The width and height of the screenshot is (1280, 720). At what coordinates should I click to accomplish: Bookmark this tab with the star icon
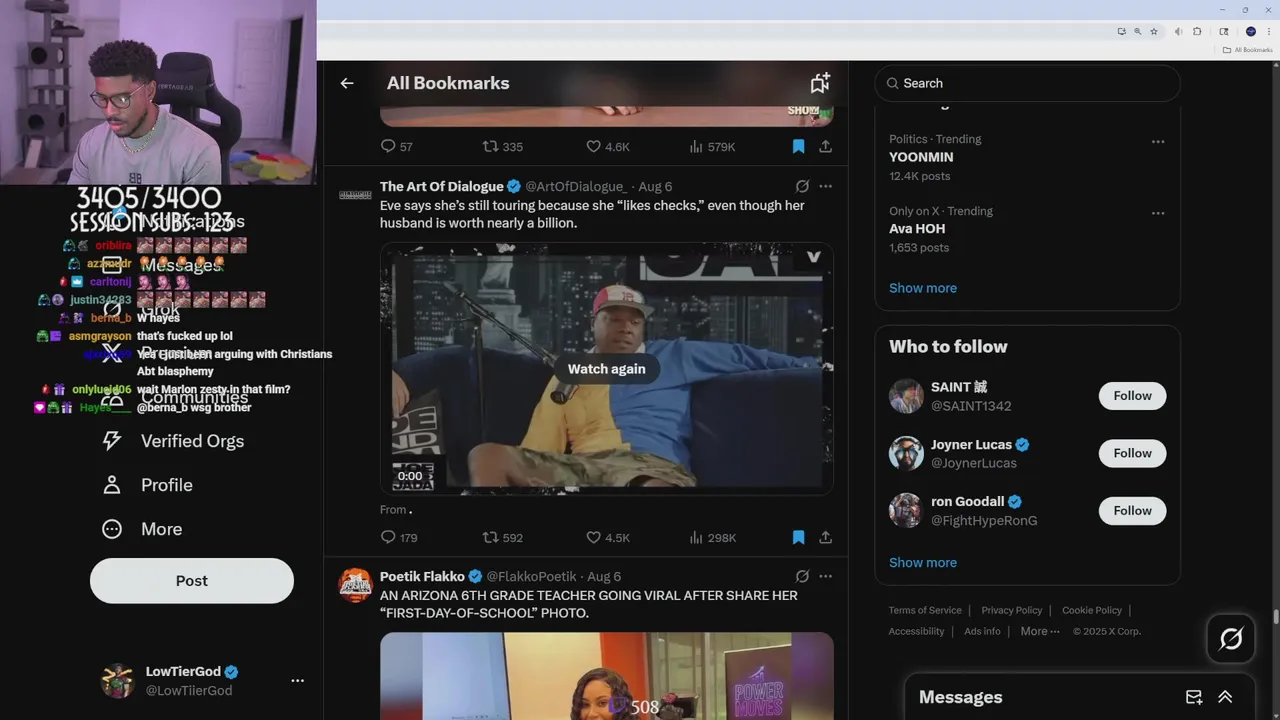pyautogui.click(x=1153, y=32)
